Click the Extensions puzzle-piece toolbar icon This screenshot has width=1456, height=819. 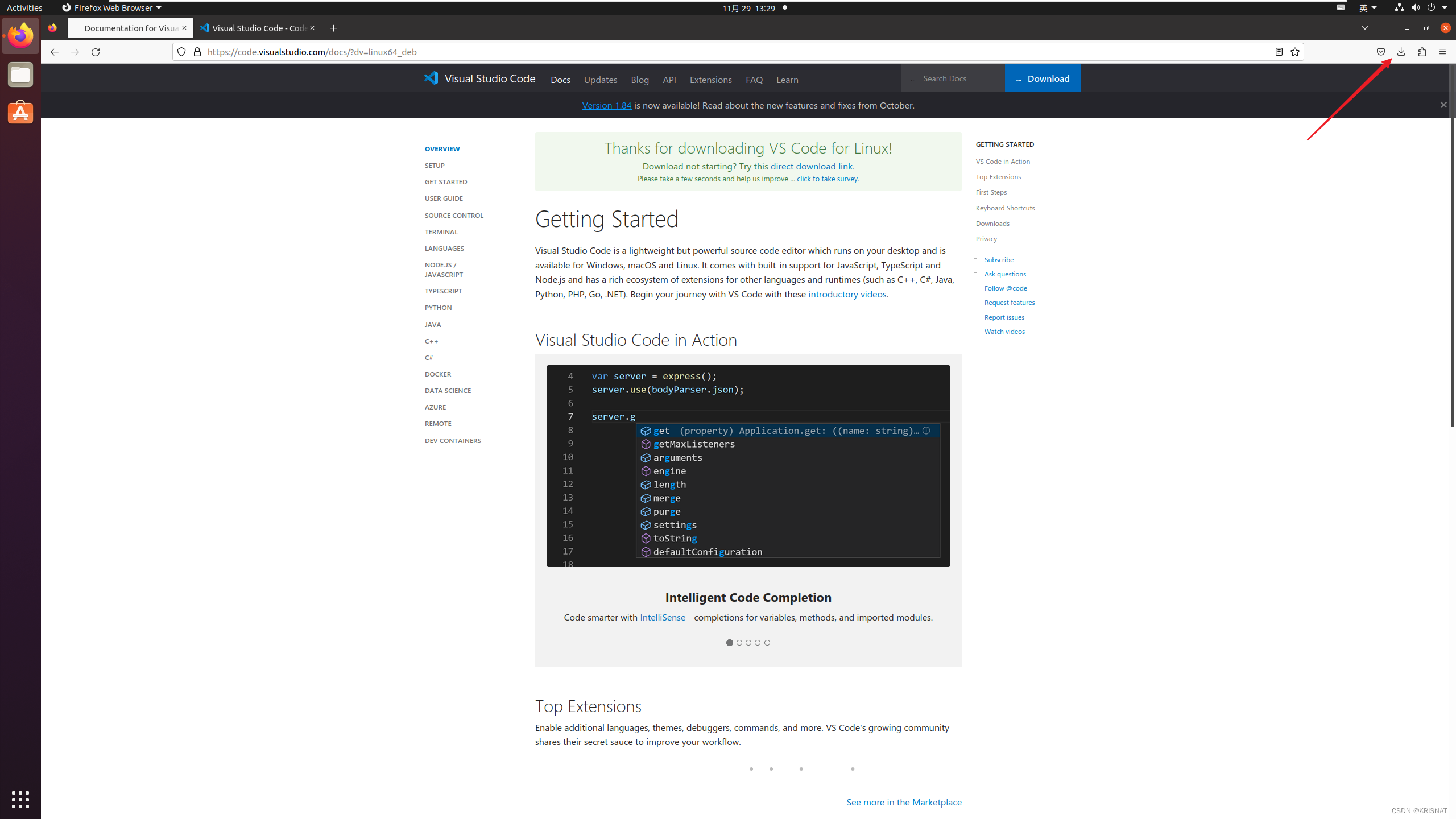point(1422,52)
